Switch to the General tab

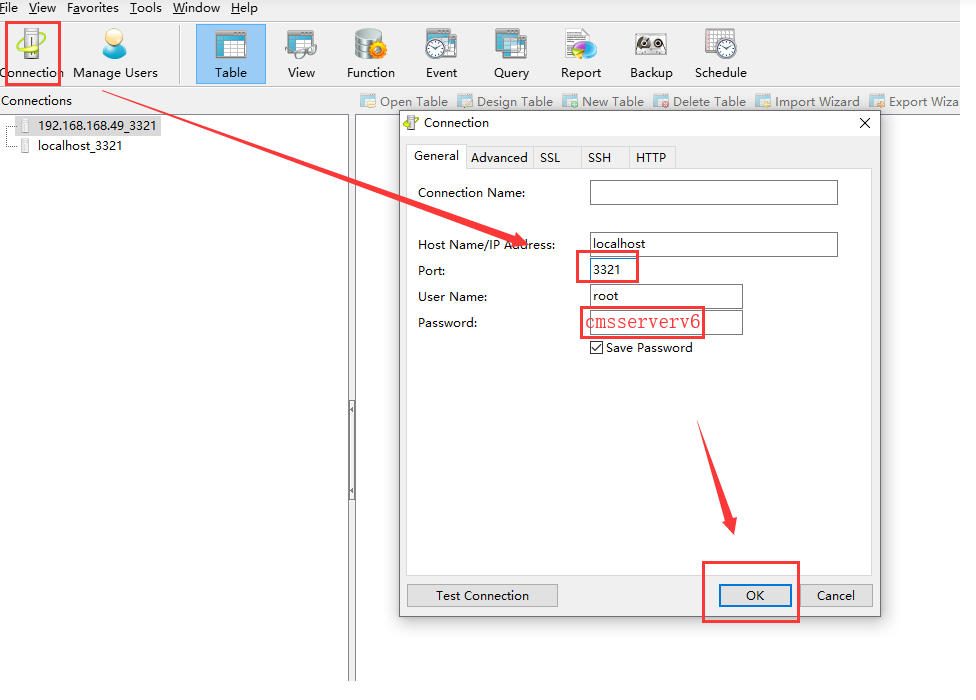click(x=436, y=156)
